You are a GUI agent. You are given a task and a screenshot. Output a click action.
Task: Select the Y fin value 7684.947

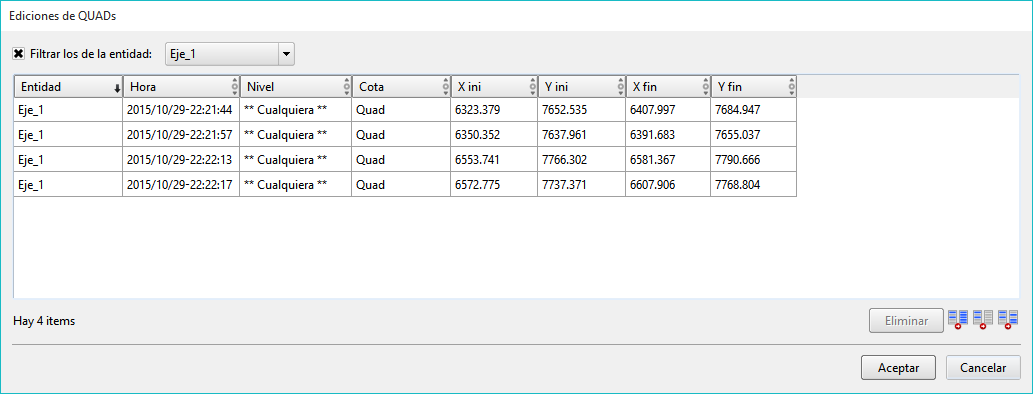(754, 110)
